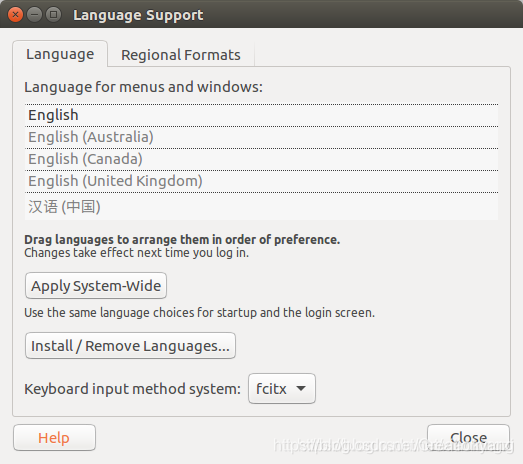523x464 pixels.
Task: Click the Close button at bottom
Action: point(468,438)
